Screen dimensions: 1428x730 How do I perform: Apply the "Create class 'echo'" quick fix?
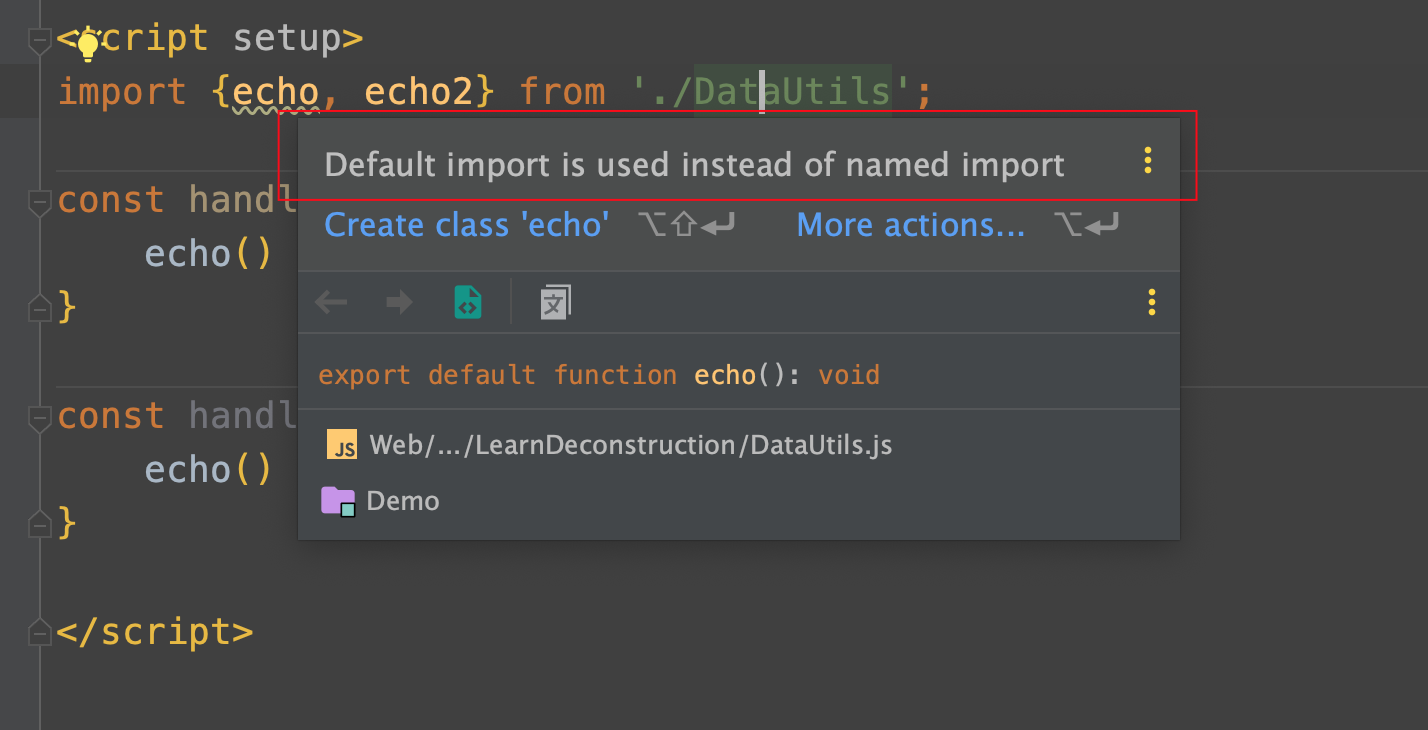(467, 225)
